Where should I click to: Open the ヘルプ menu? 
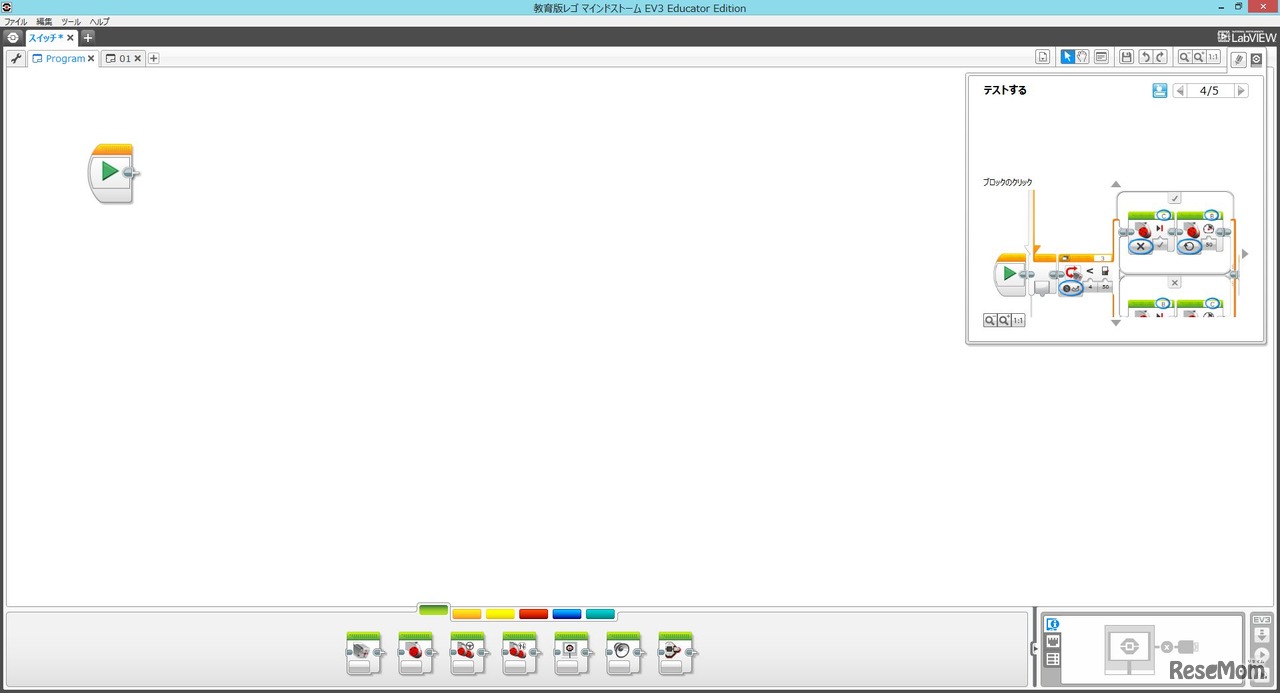[100, 21]
